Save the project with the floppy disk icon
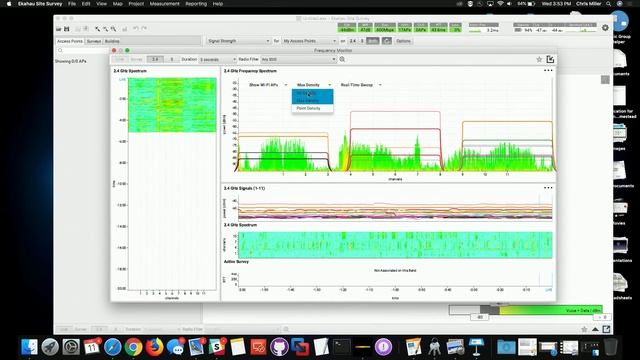 (x=67, y=29)
